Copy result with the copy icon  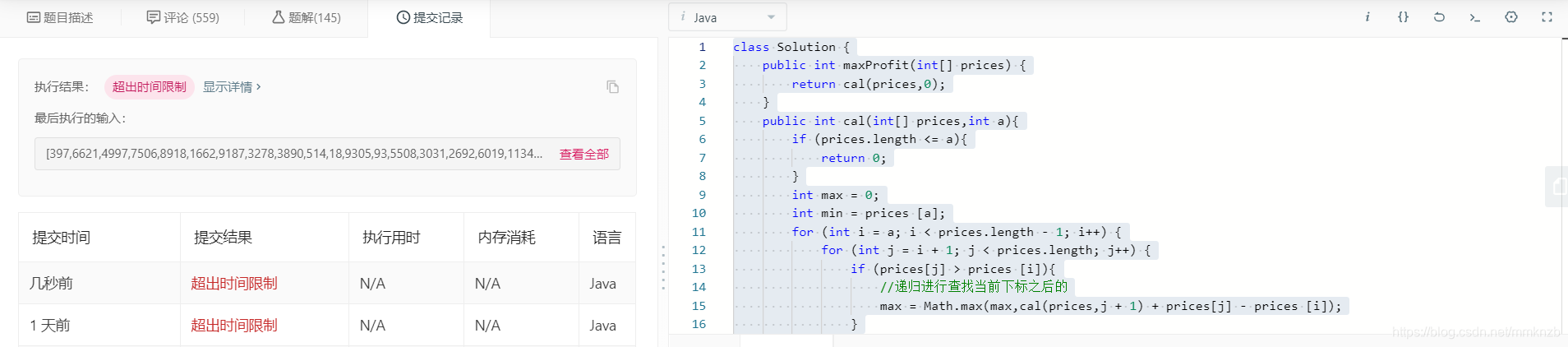612,87
